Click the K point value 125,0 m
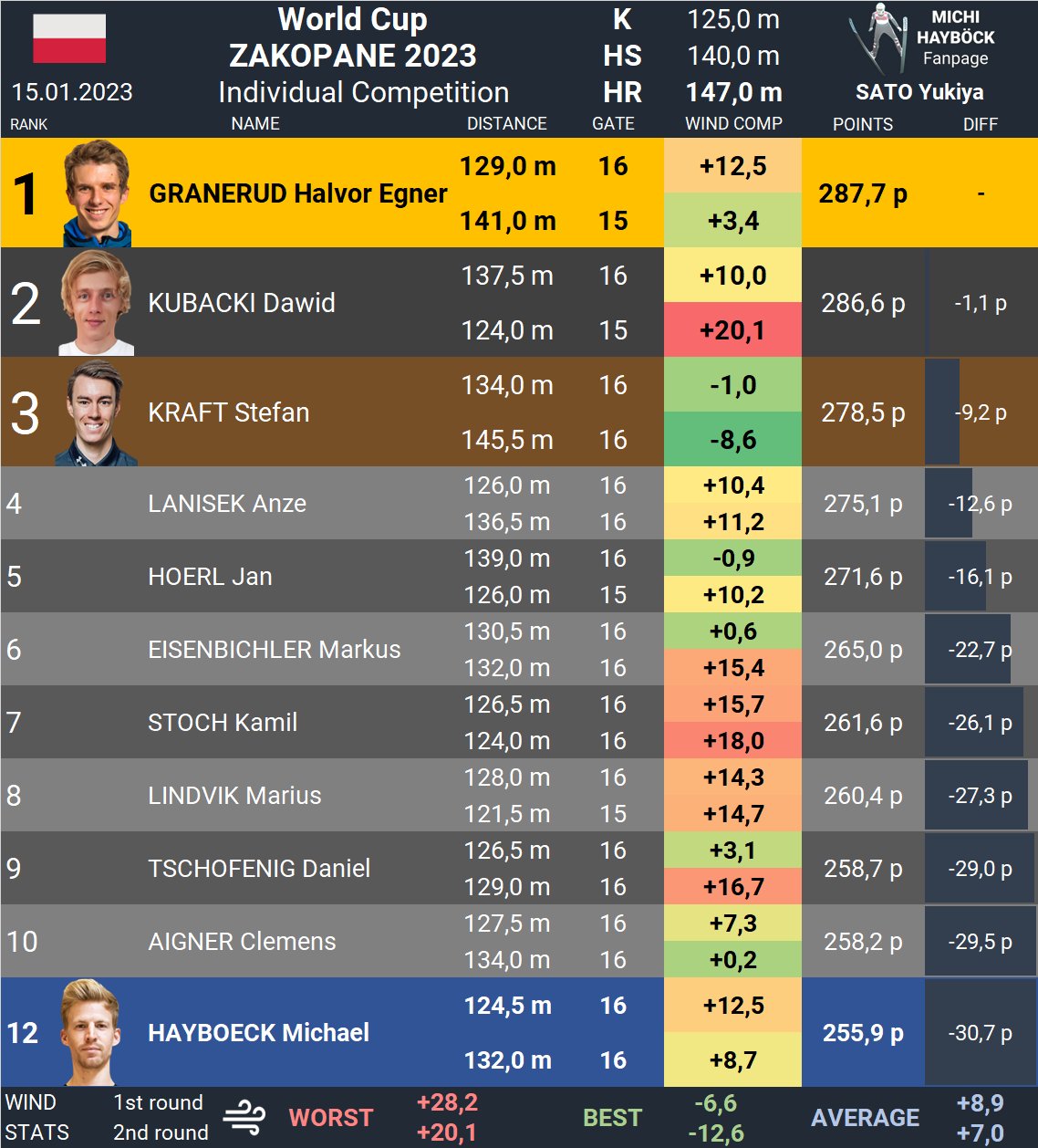Viewport: 1038px width, 1148px height. tap(733, 19)
